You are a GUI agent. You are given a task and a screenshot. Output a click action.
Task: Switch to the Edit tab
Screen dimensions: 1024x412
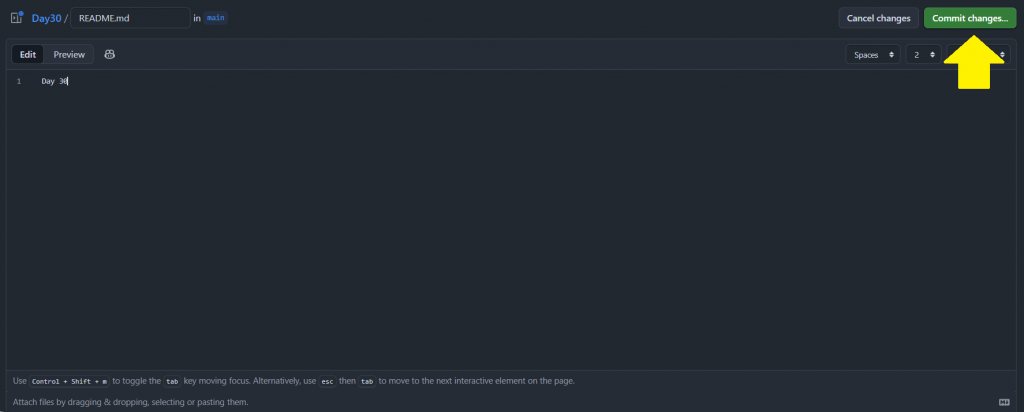tap(27, 54)
